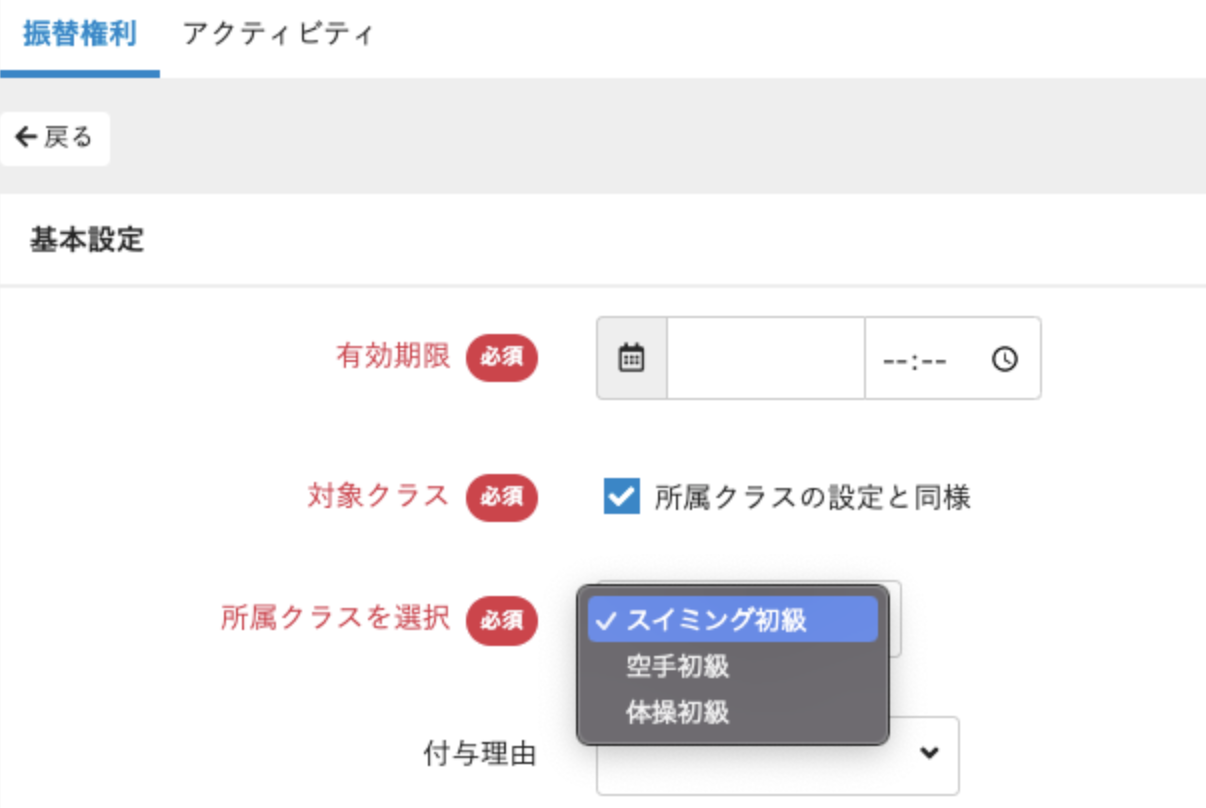
Task: Click the --:-- time input
Action: tap(952, 359)
